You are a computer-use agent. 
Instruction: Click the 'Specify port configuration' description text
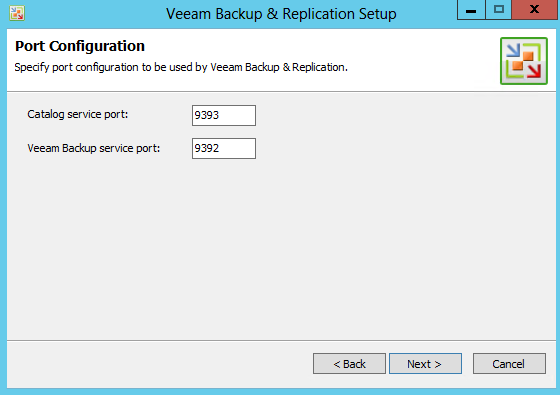181,67
